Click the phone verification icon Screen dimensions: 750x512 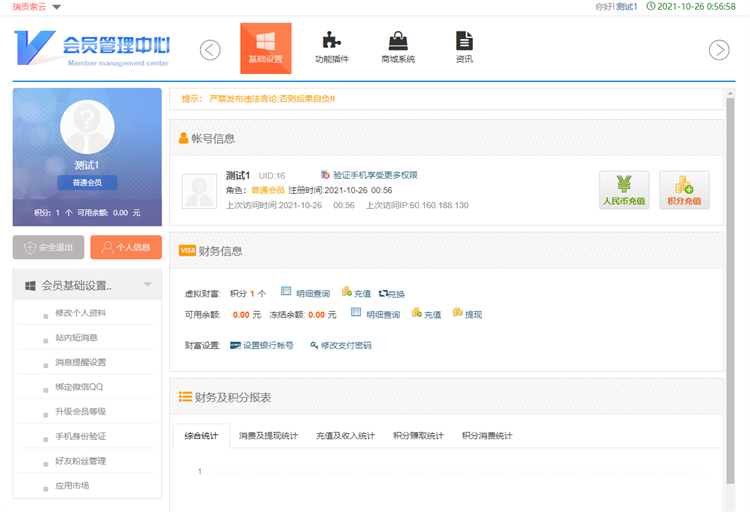tap(325, 175)
